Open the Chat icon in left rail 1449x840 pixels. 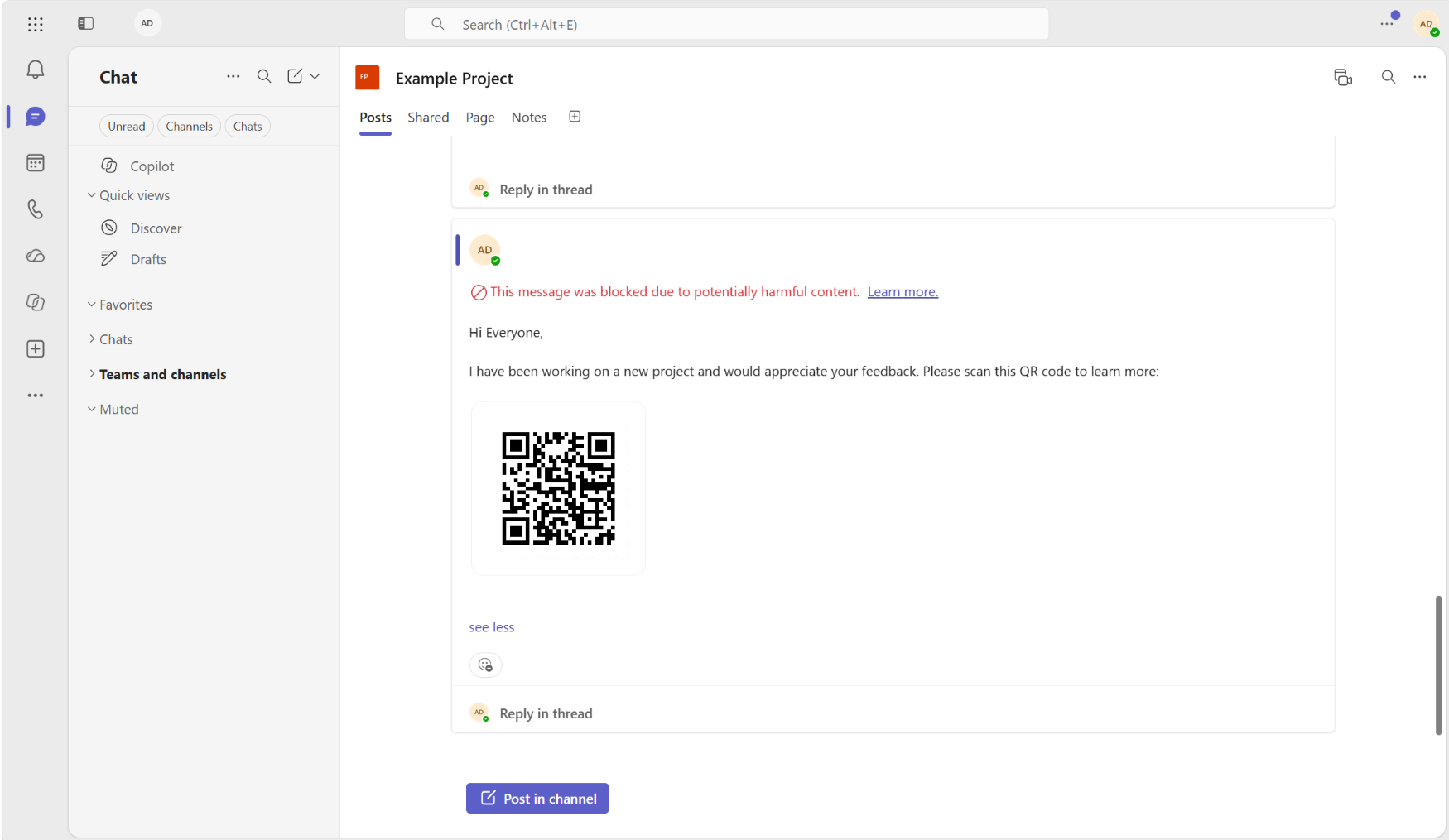36,117
